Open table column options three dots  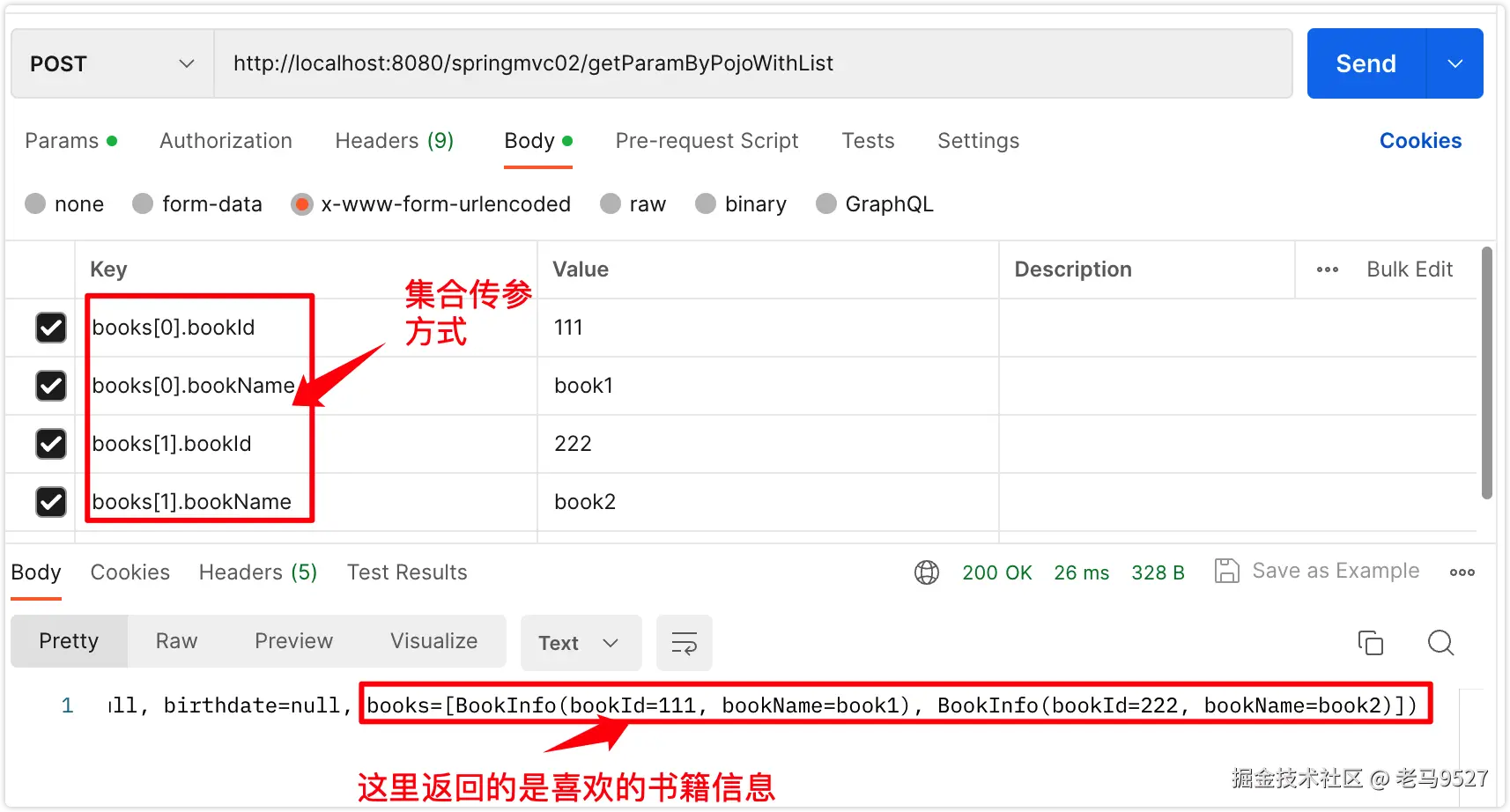[1328, 269]
